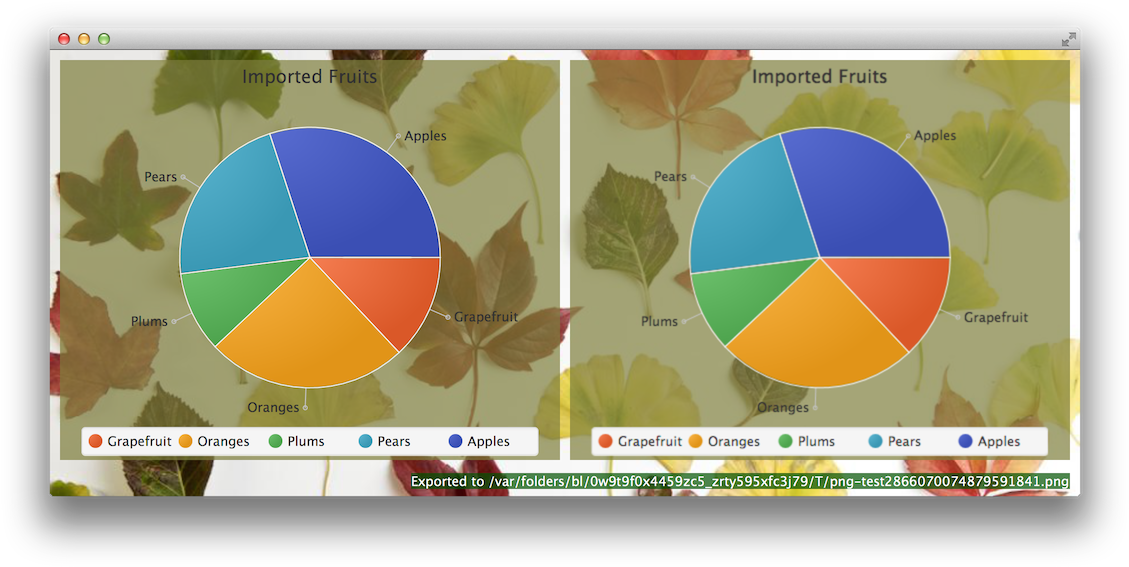This screenshot has width=1129, height=567.
Task: Select the Pears legend dot in right chart
Action: 876,441
